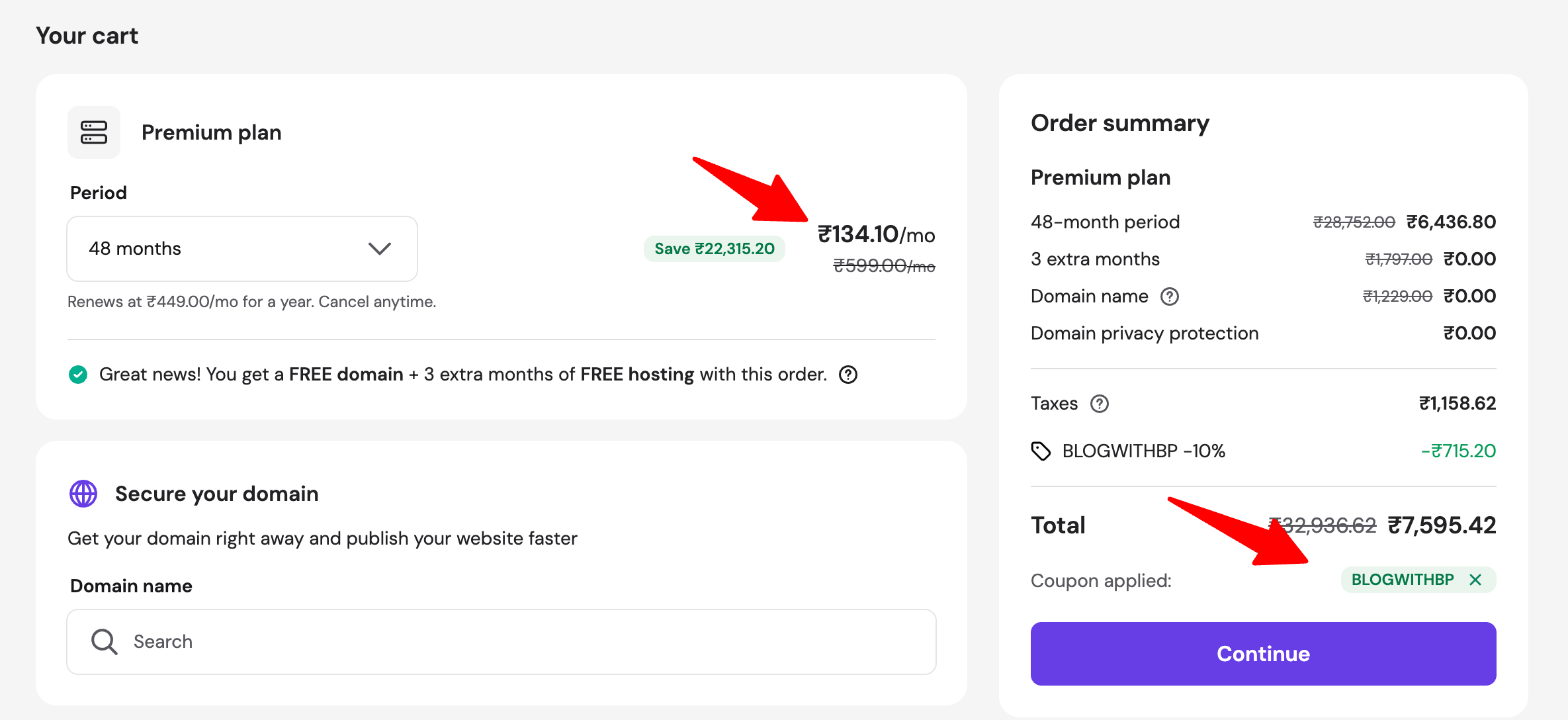The image size is (1568, 720).
Task: Remove the BLOGWITHBP coupon with the X
Action: pyautogui.click(x=1477, y=580)
